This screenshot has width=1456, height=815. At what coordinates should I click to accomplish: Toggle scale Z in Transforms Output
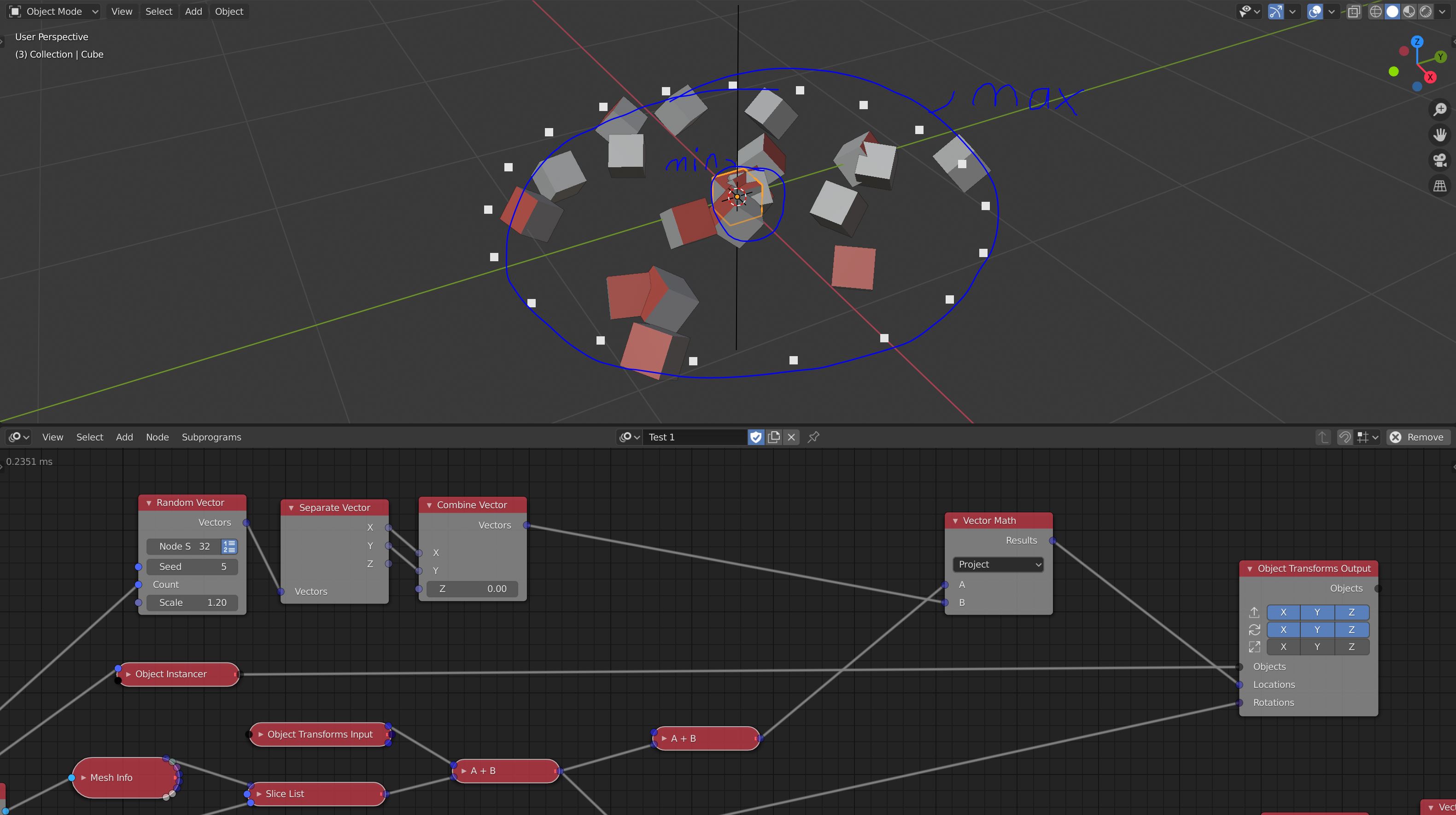1351,646
